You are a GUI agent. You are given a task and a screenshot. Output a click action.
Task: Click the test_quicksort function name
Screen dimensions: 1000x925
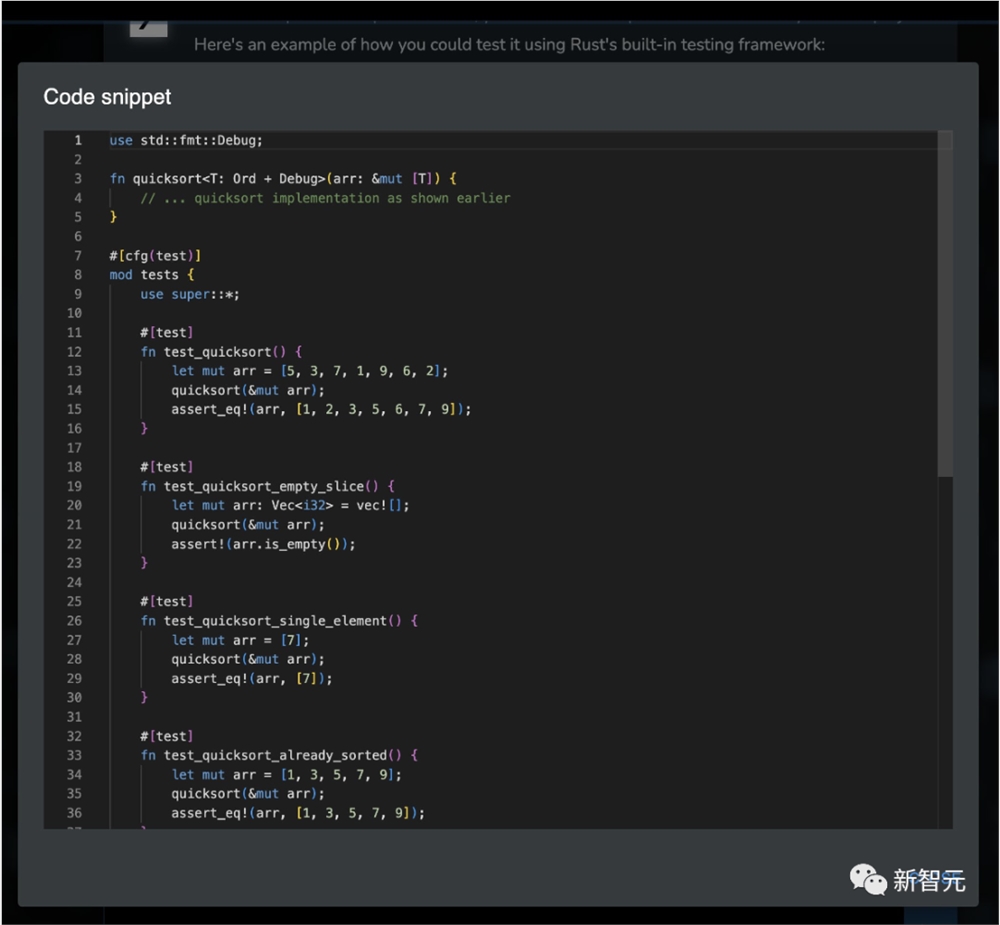[x=217, y=352]
